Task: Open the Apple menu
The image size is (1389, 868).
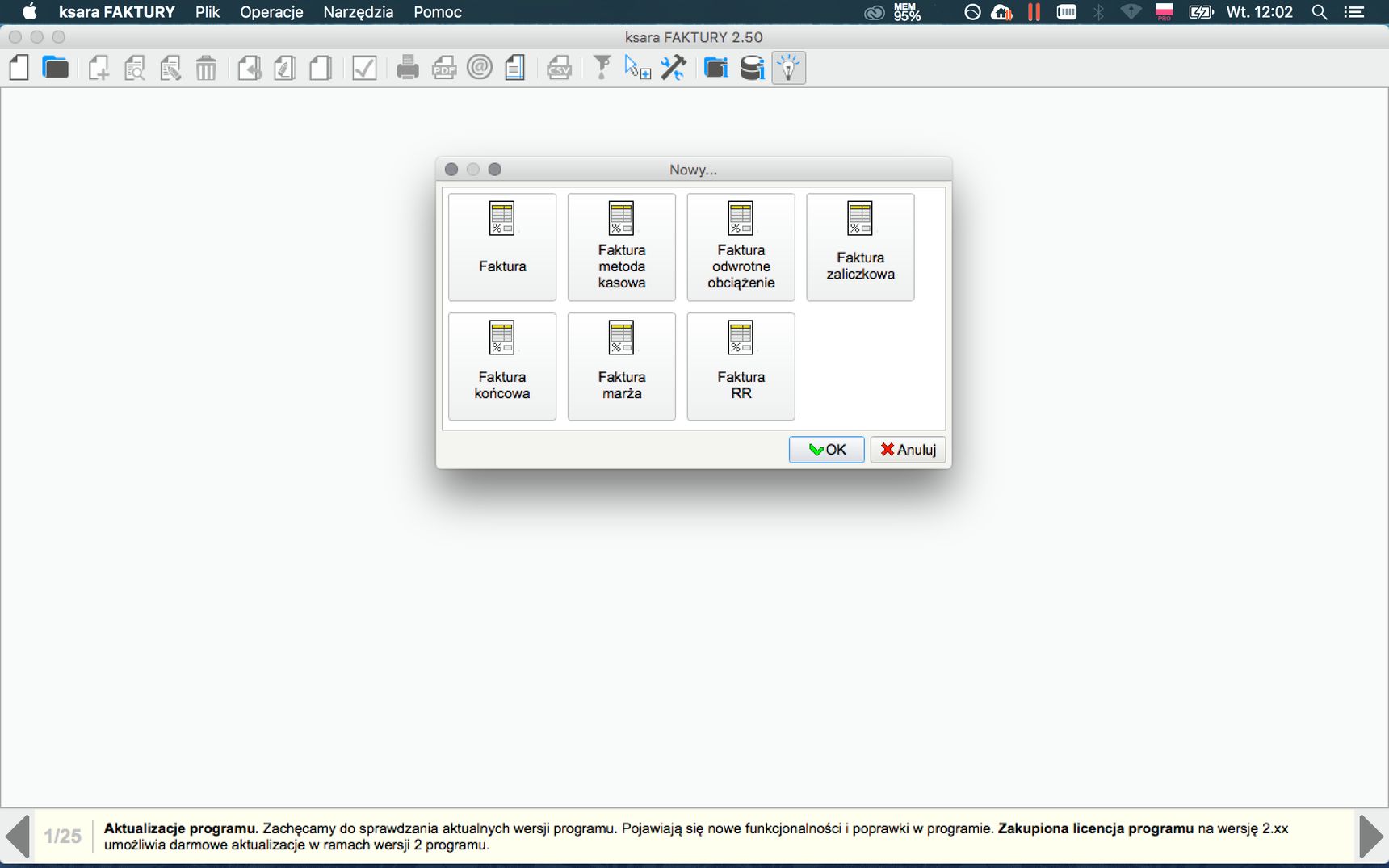Action: point(30,12)
